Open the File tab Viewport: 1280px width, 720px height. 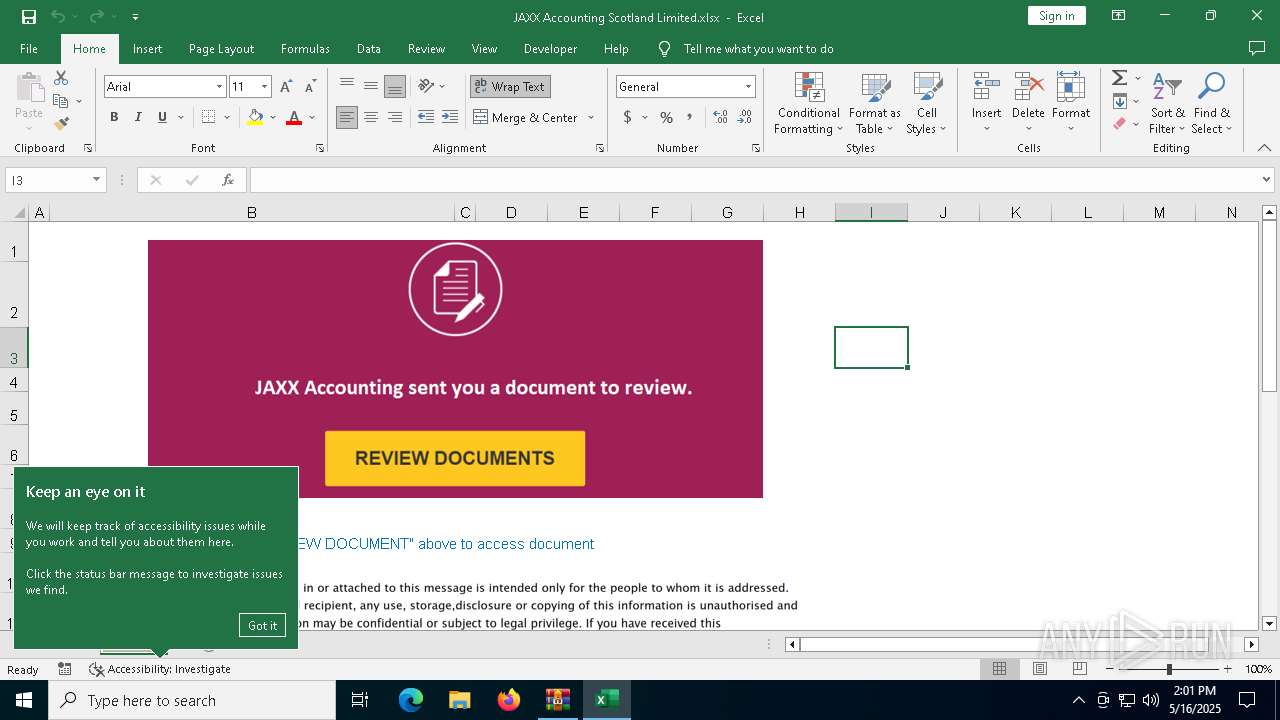tap(29, 48)
